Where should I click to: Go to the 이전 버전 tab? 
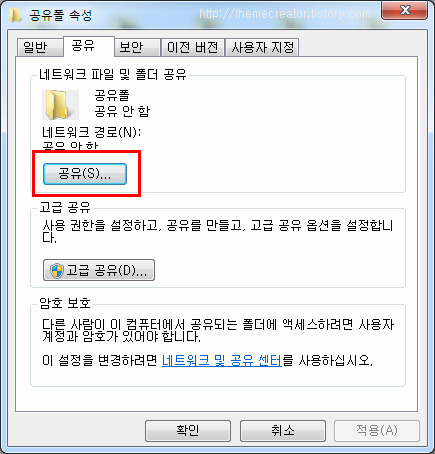click(192, 47)
